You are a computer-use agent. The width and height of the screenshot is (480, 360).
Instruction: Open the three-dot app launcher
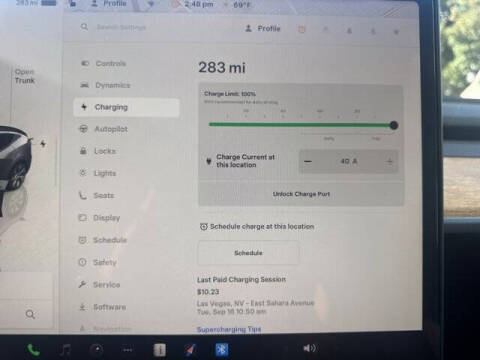tap(128, 350)
